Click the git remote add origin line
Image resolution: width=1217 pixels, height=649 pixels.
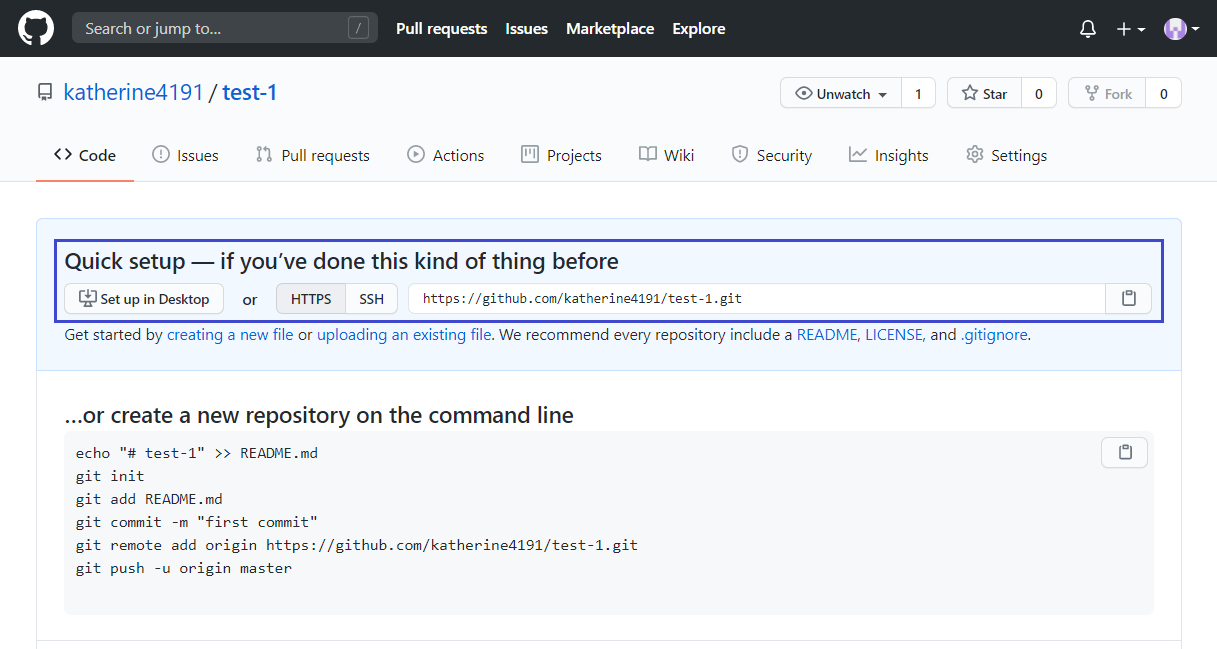tap(357, 545)
